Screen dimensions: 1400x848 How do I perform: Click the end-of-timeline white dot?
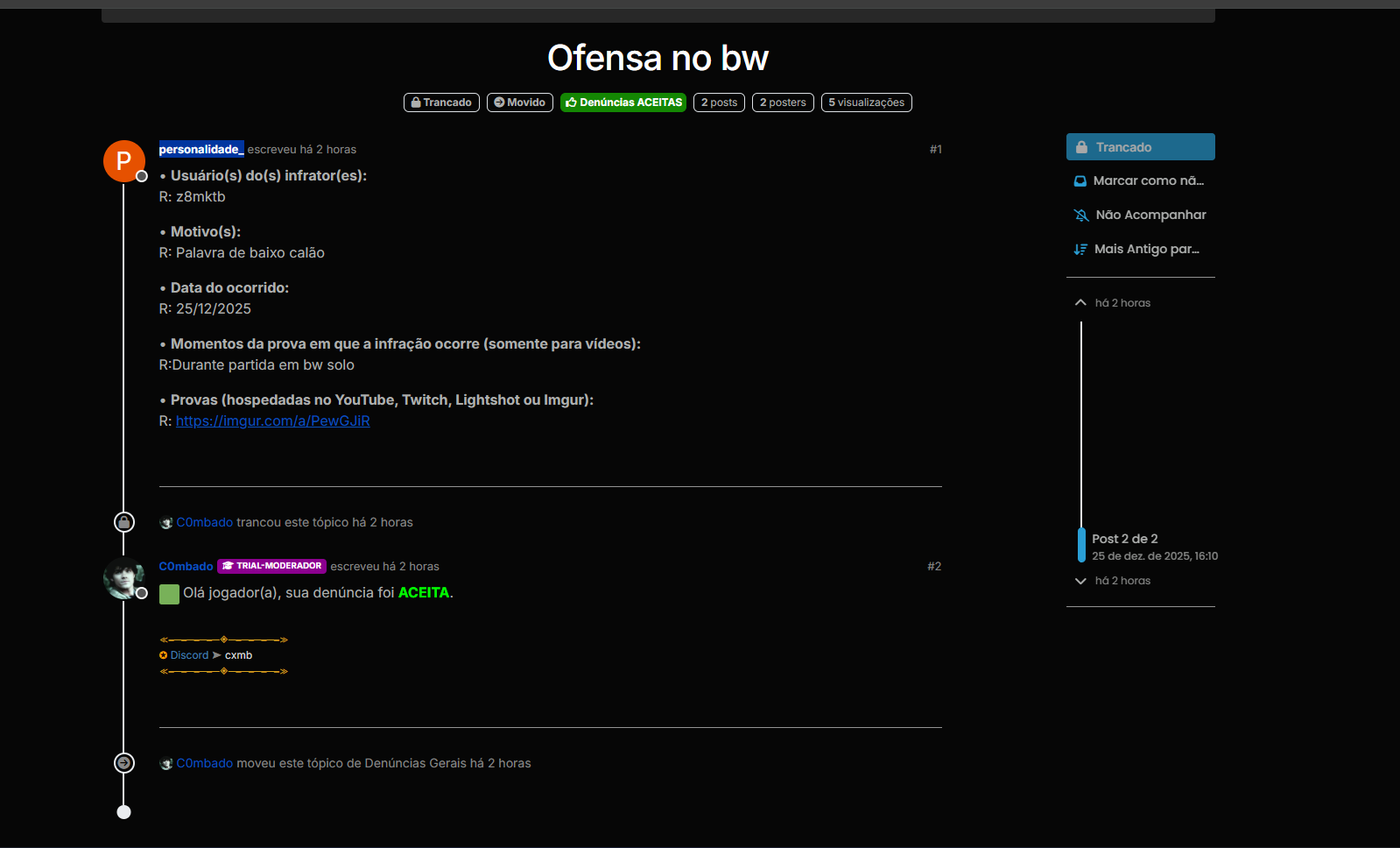click(124, 812)
